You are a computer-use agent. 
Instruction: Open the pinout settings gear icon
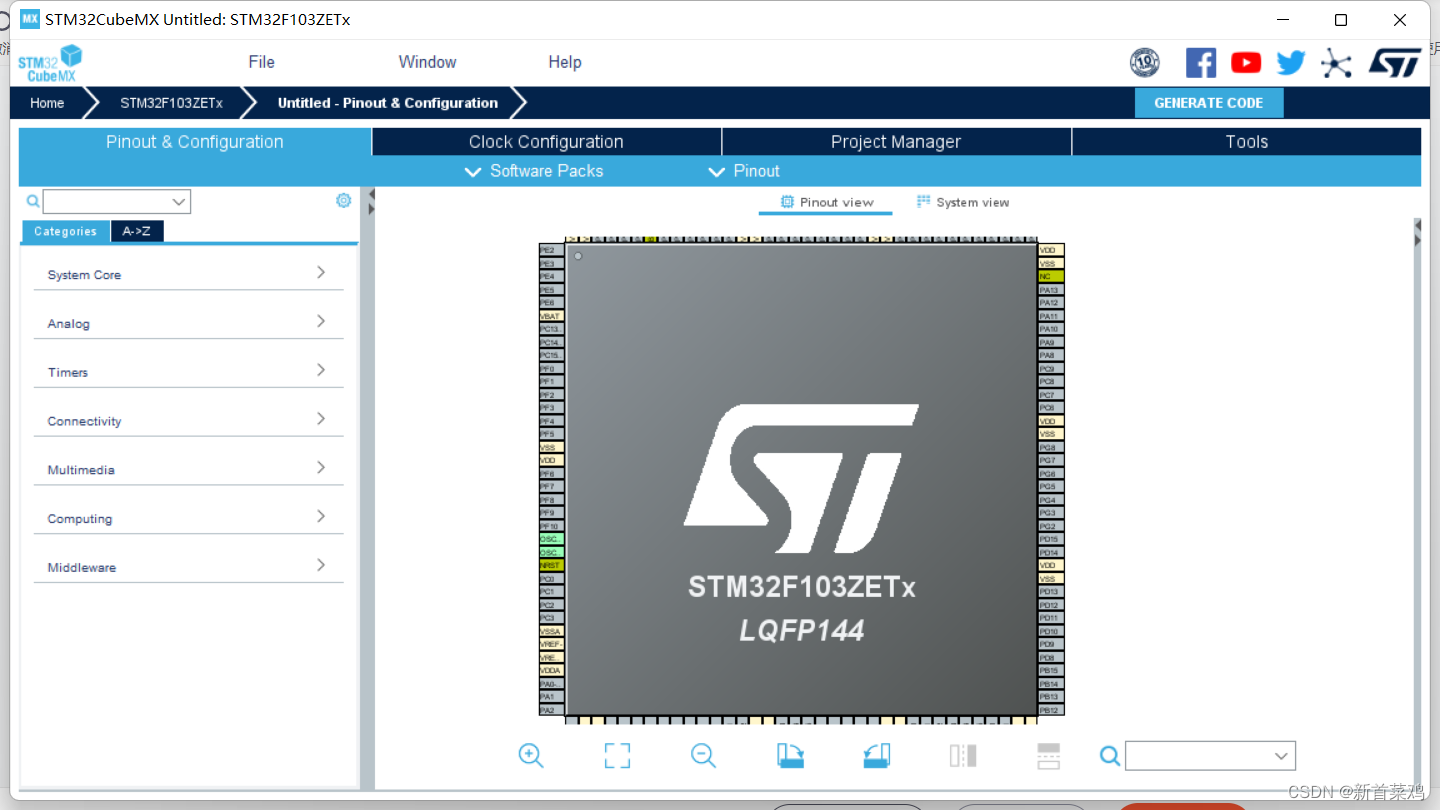point(343,200)
